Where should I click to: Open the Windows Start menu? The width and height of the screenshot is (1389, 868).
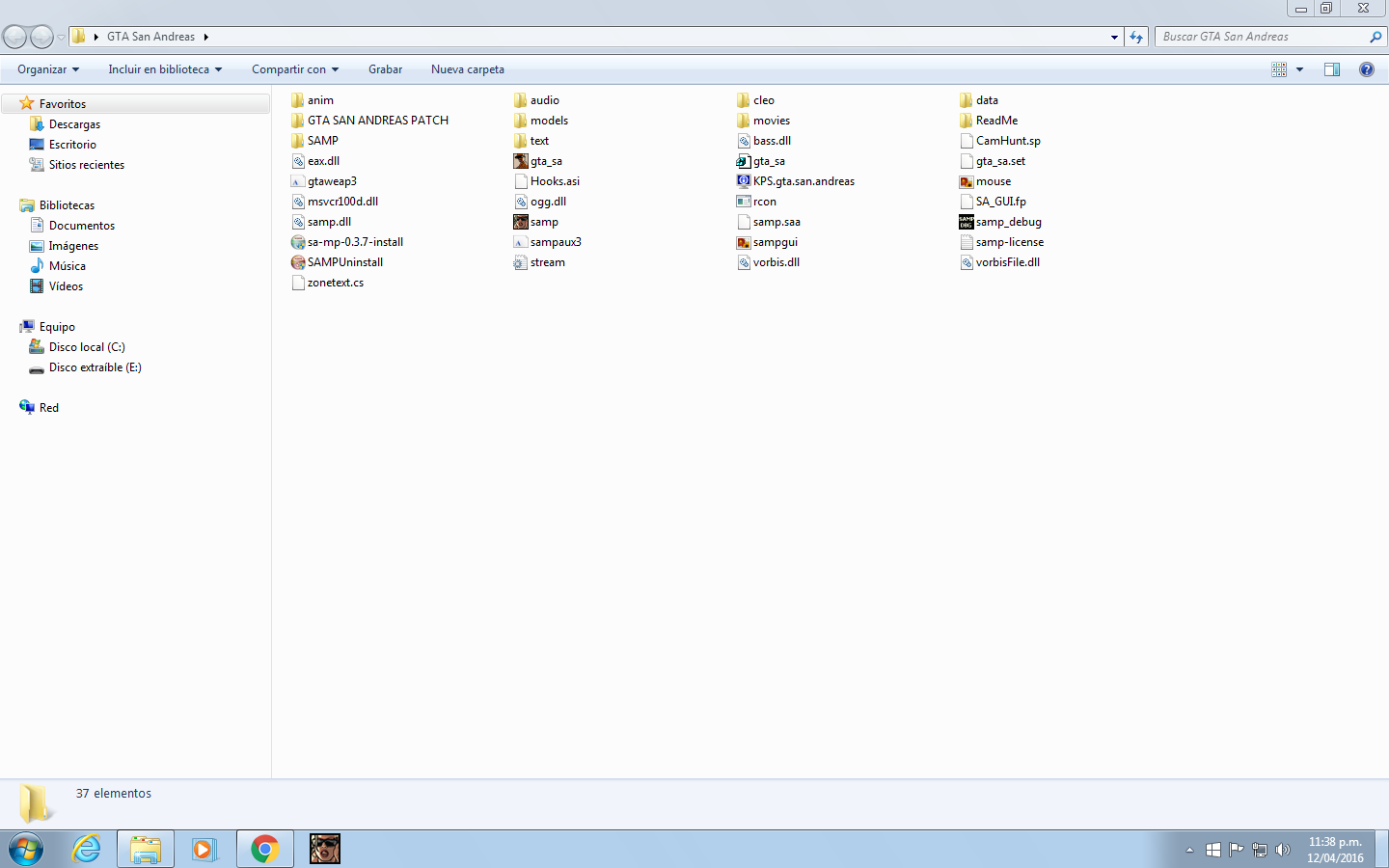(26, 850)
